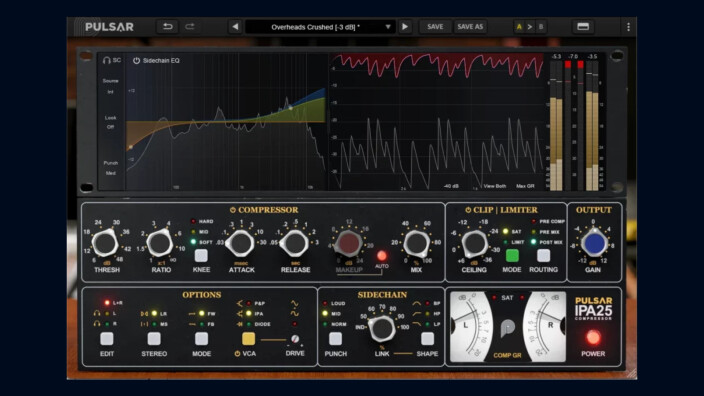Click the meter center calibration knob
704x396 pixels.
pos(508,328)
